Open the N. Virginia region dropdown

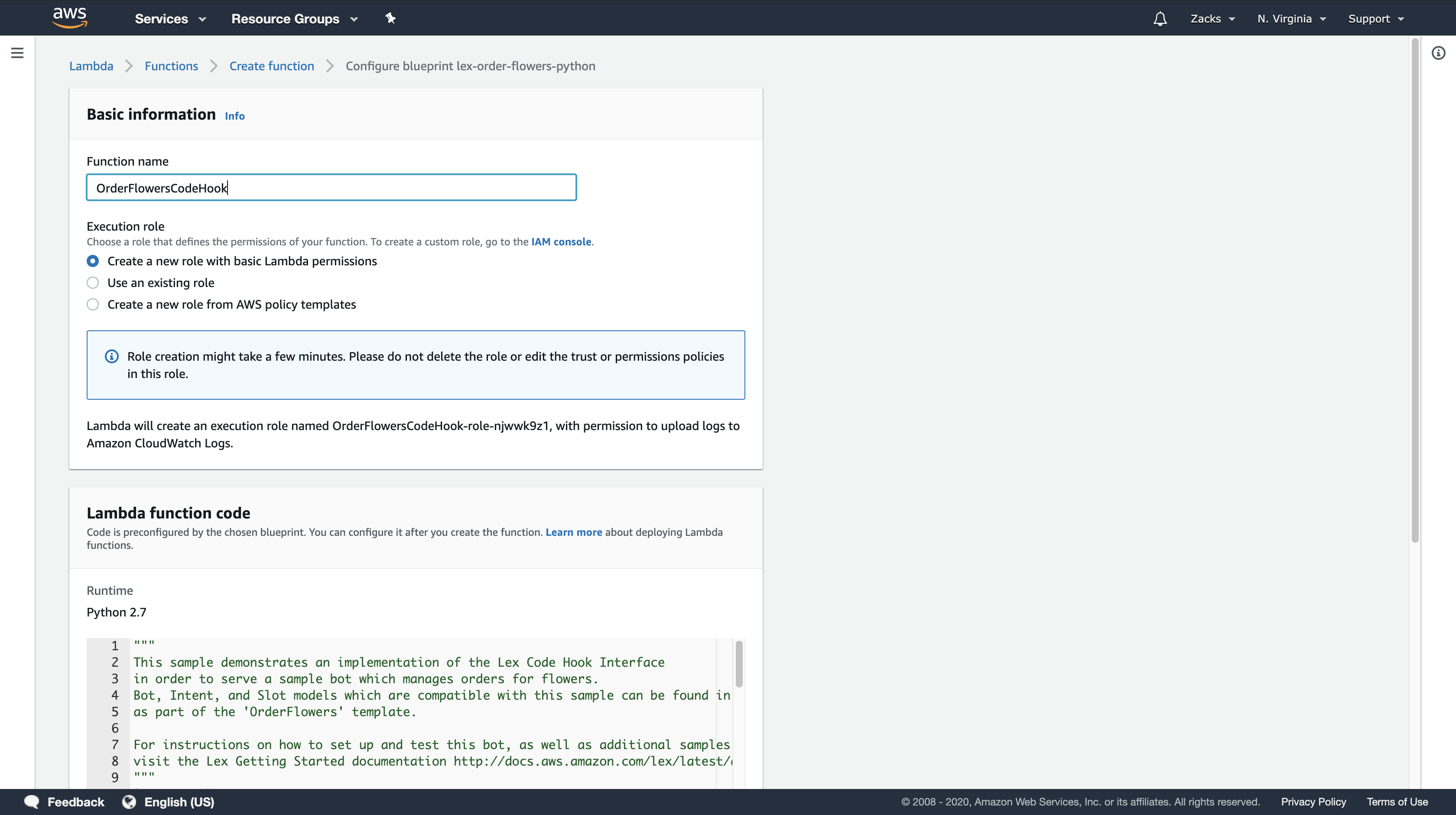click(1291, 19)
